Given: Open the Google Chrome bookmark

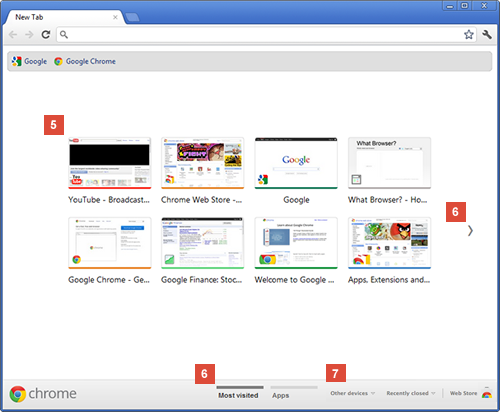Looking at the screenshot, I should pyautogui.click(x=85, y=61).
